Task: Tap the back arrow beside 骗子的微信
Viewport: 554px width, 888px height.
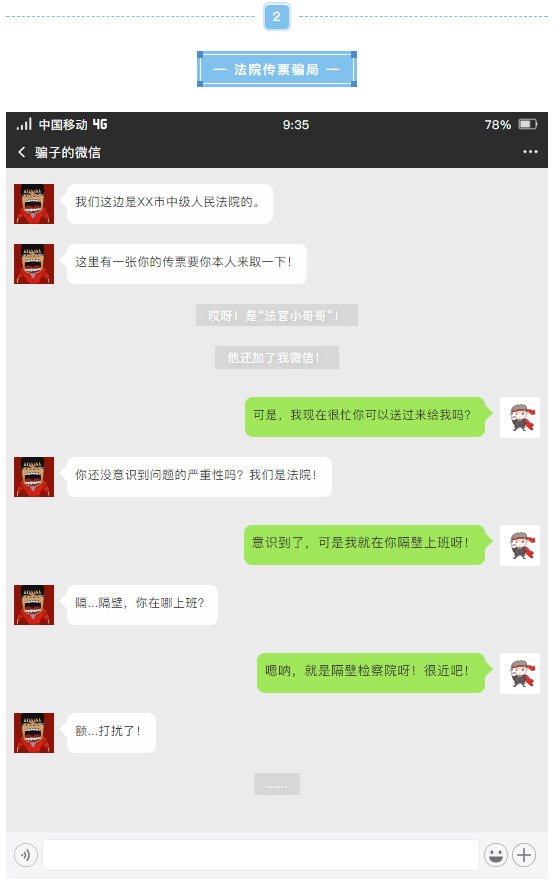Action: tap(22, 152)
